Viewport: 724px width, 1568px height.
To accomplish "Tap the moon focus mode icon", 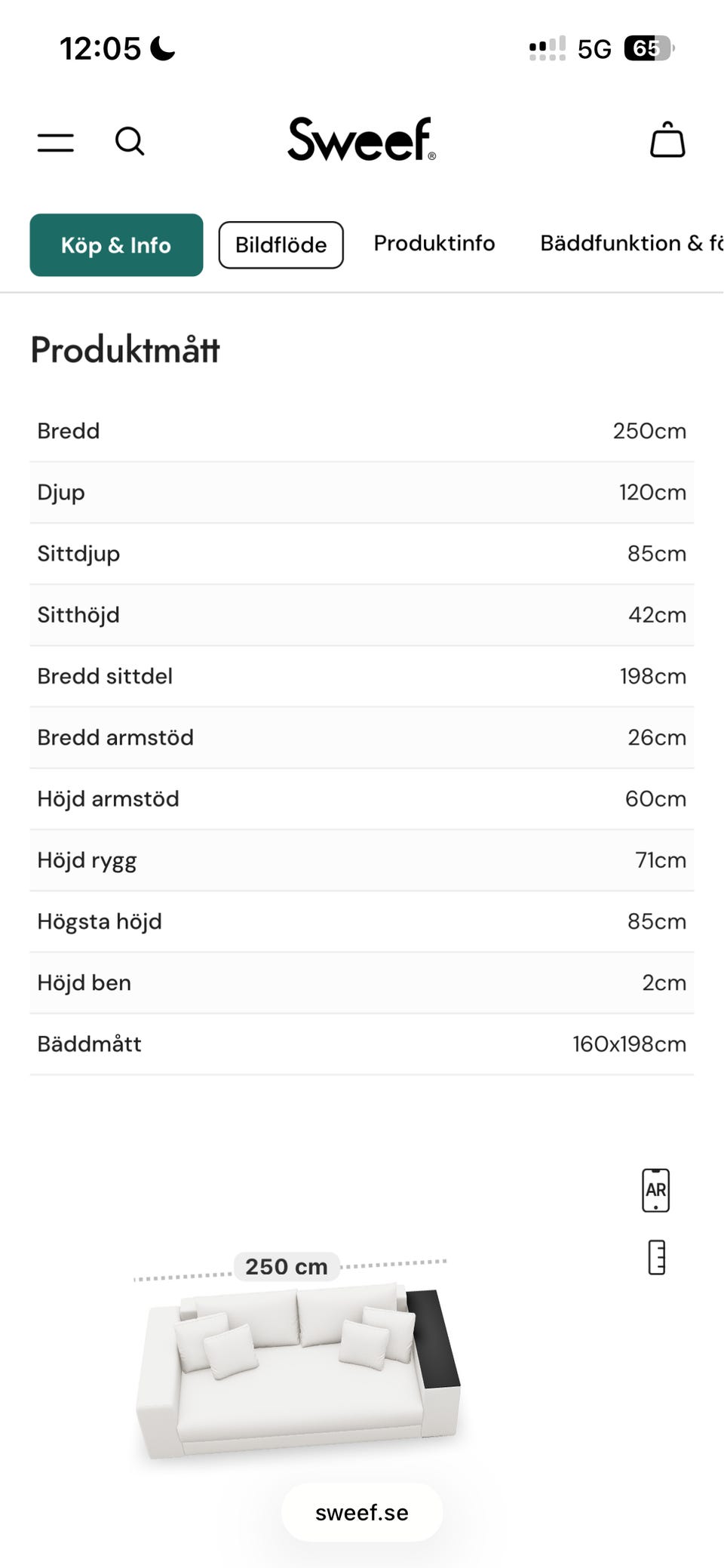I will [163, 49].
